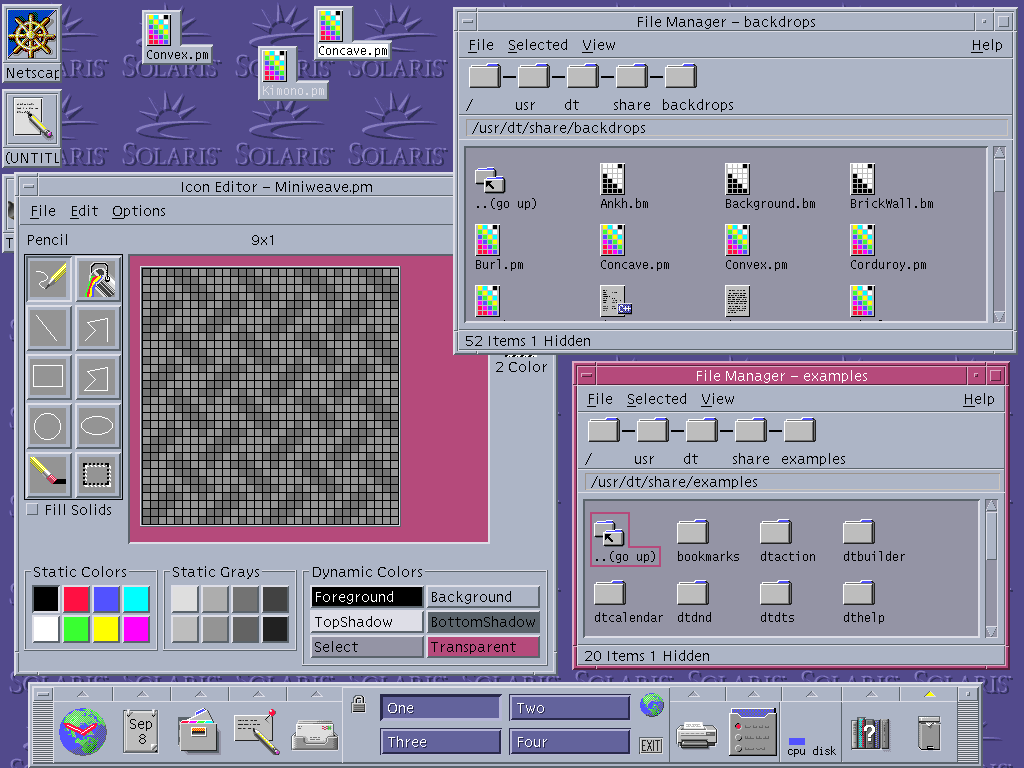Click the Burl.pm pixmap icon
Image resolution: width=1024 pixels, height=768 pixels.
(x=488, y=240)
